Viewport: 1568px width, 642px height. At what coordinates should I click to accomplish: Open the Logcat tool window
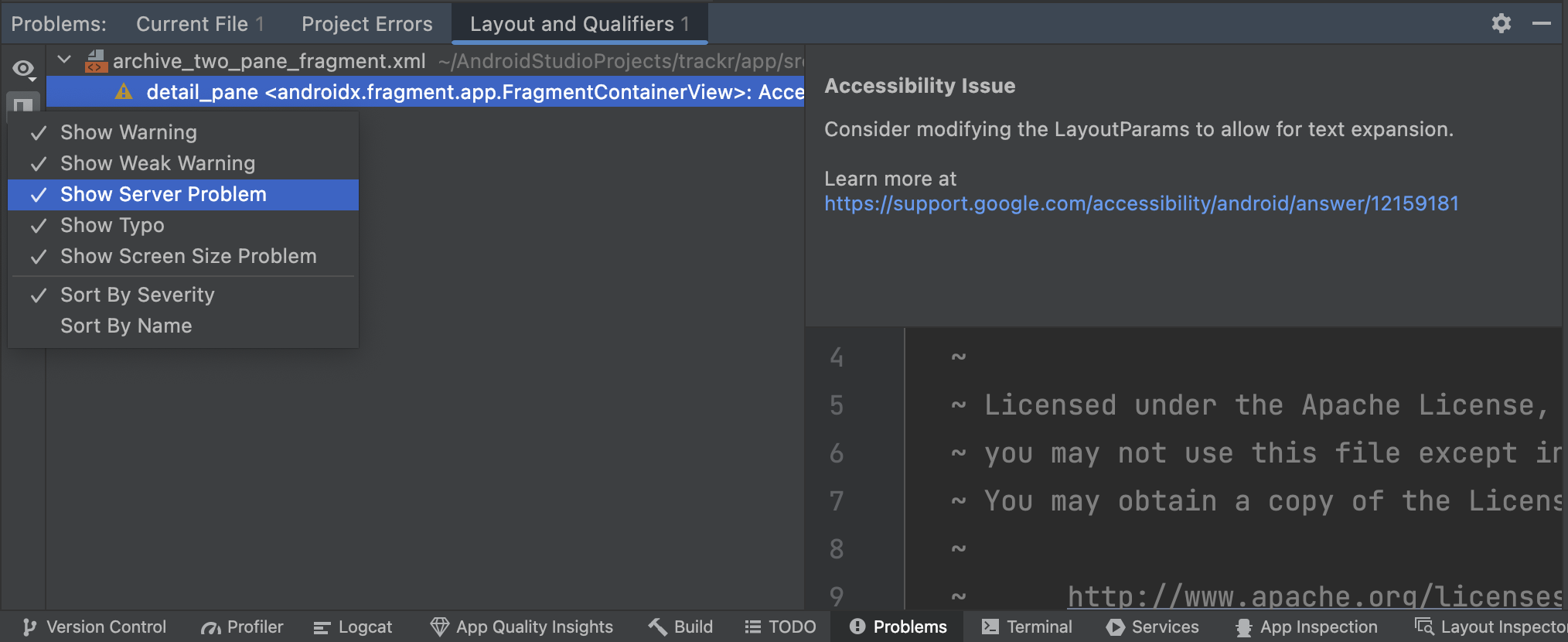point(353,627)
